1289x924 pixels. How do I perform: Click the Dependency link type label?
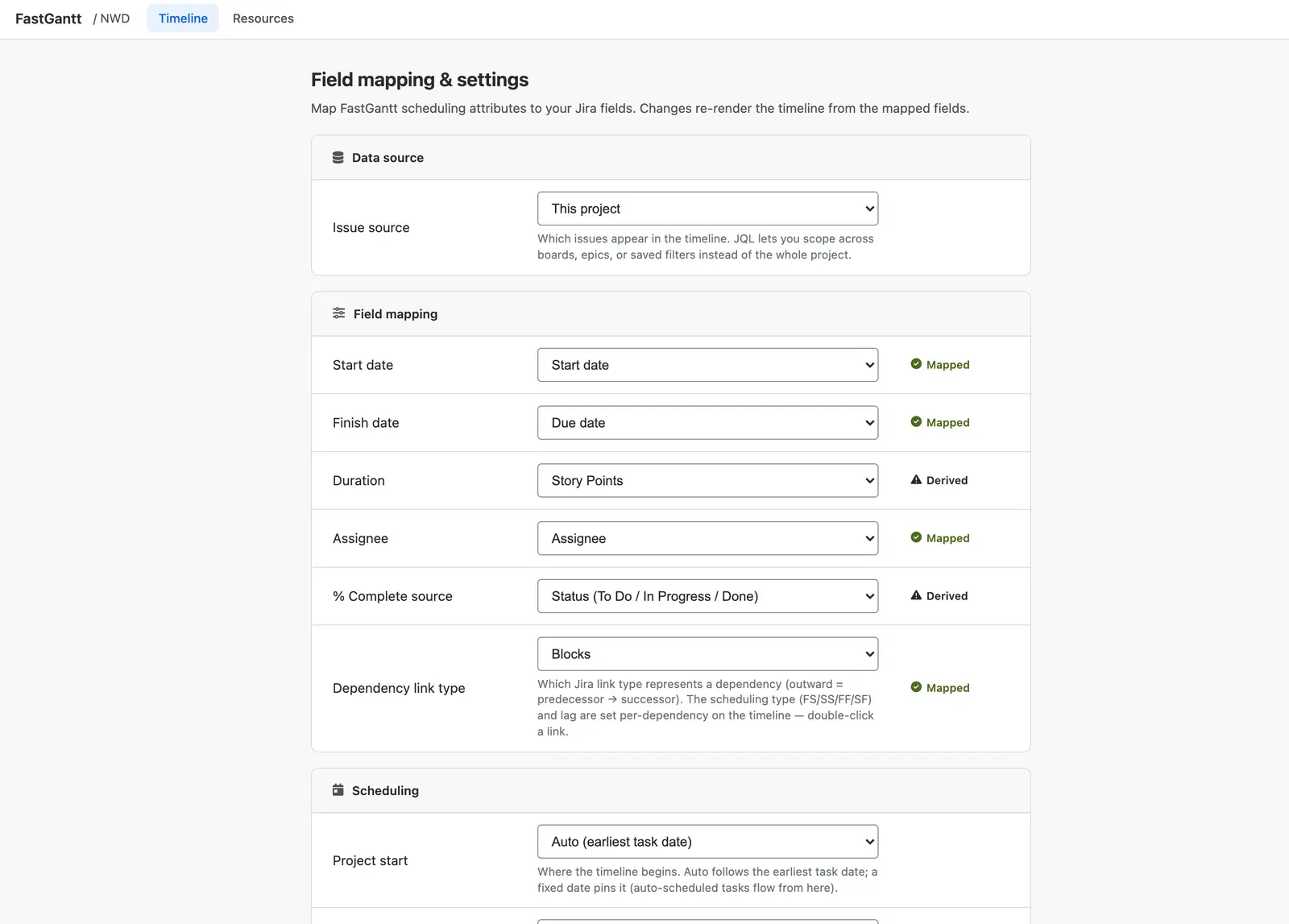point(399,689)
